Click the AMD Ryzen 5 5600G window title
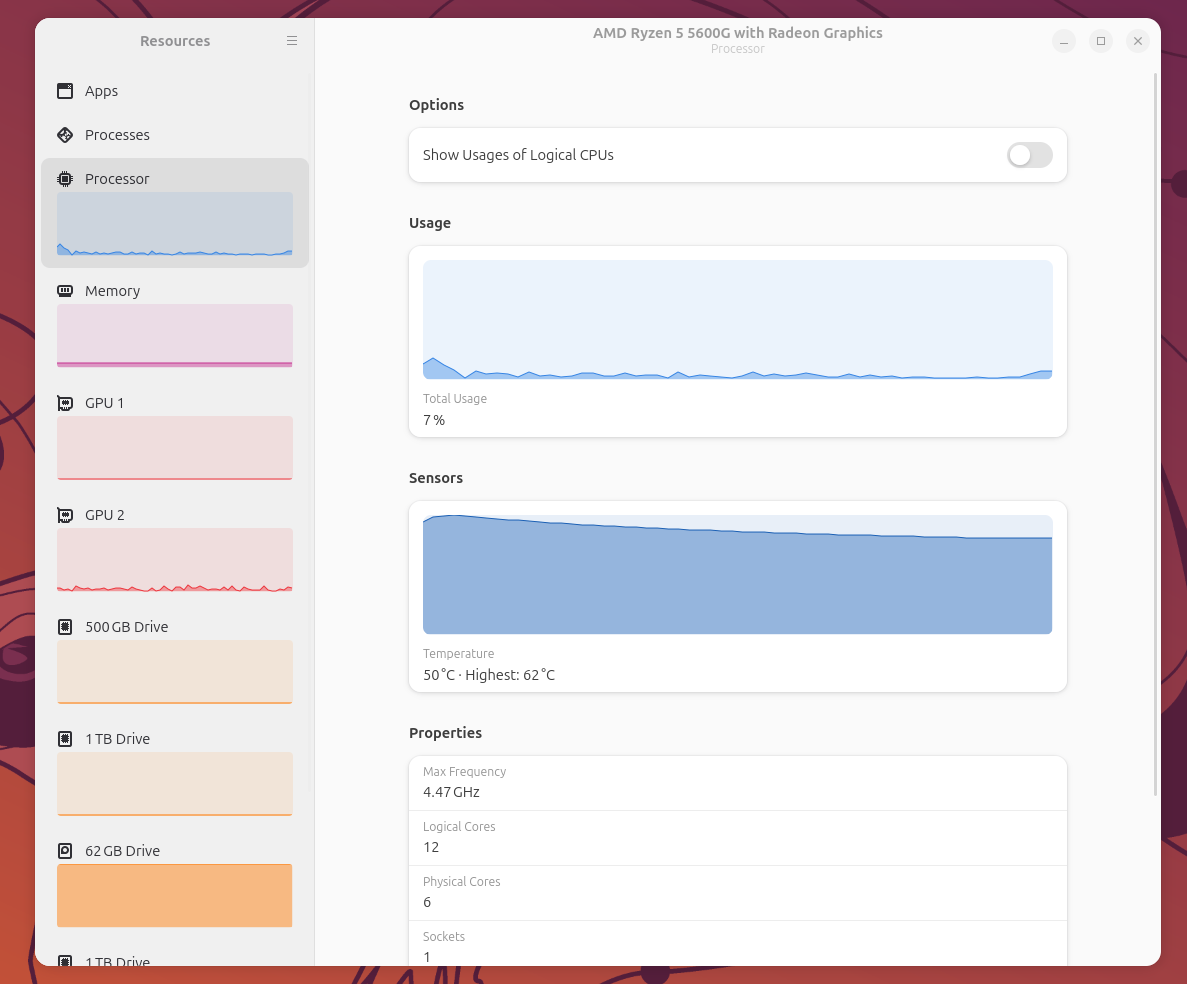The height and width of the screenshot is (984, 1187). point(737,33)
